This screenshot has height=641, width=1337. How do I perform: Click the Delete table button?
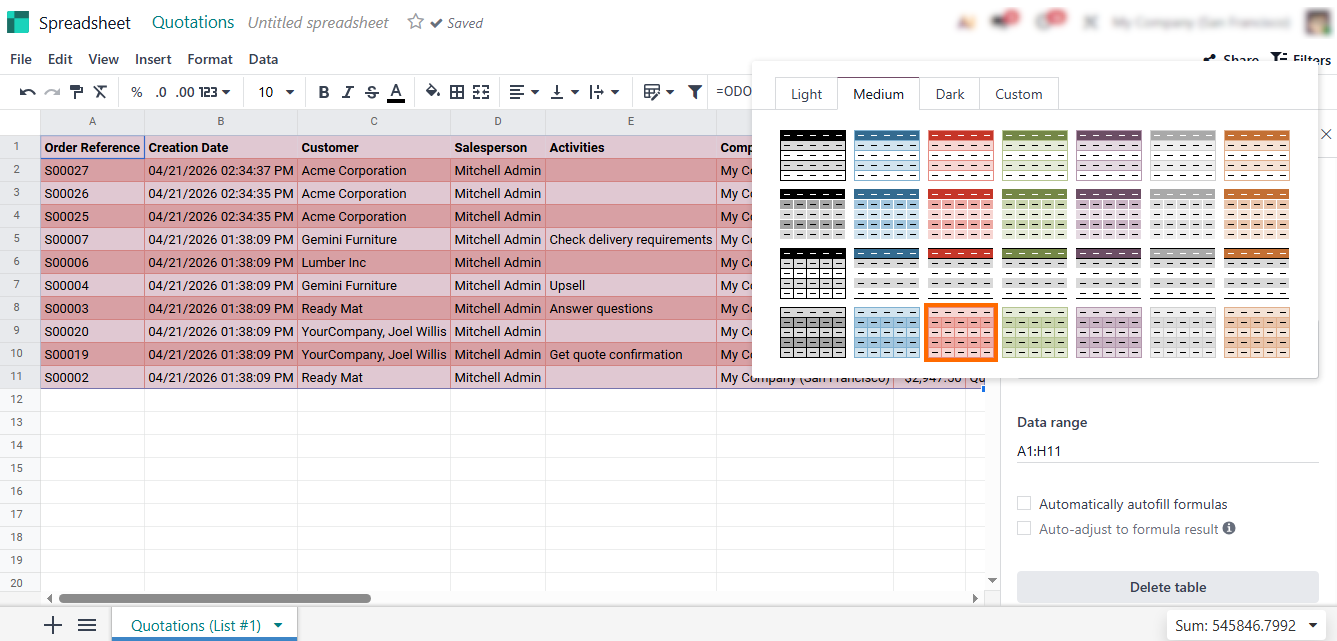(x=1167, y=587)
